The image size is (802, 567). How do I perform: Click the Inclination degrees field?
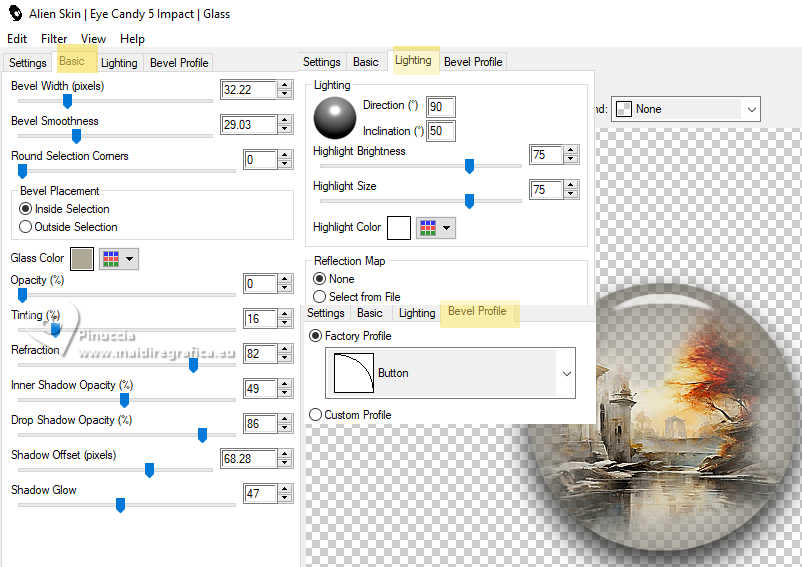tap(440, 131)
